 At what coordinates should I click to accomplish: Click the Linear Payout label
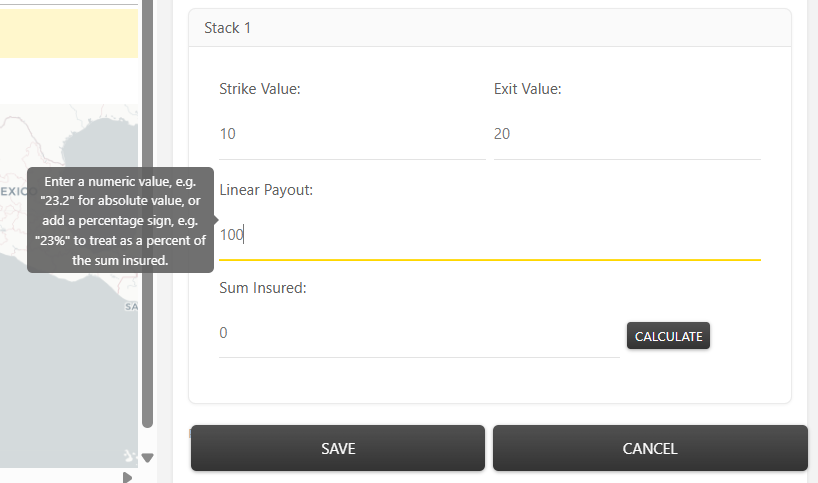(x=266, y=189)
